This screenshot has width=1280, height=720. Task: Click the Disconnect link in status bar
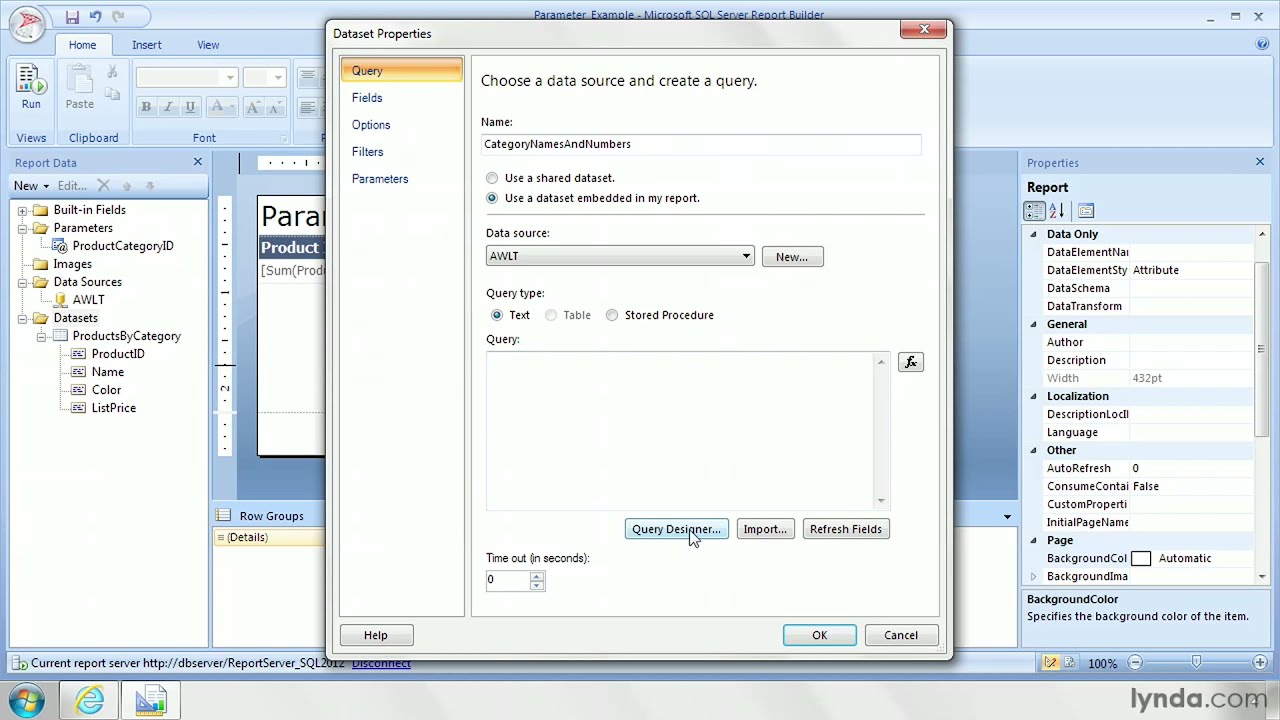(381, 663)
